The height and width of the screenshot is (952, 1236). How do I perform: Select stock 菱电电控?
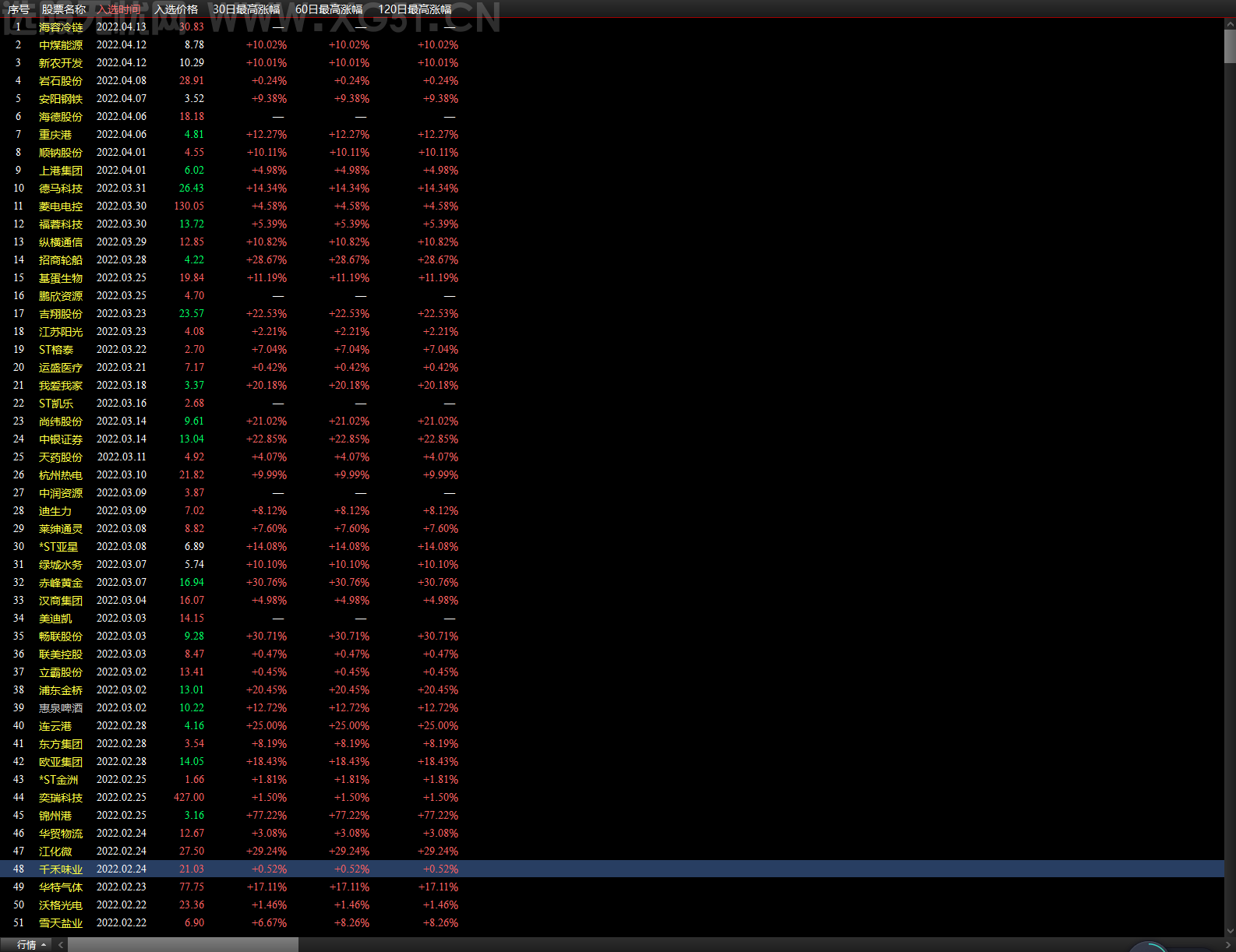coord(61,206)
